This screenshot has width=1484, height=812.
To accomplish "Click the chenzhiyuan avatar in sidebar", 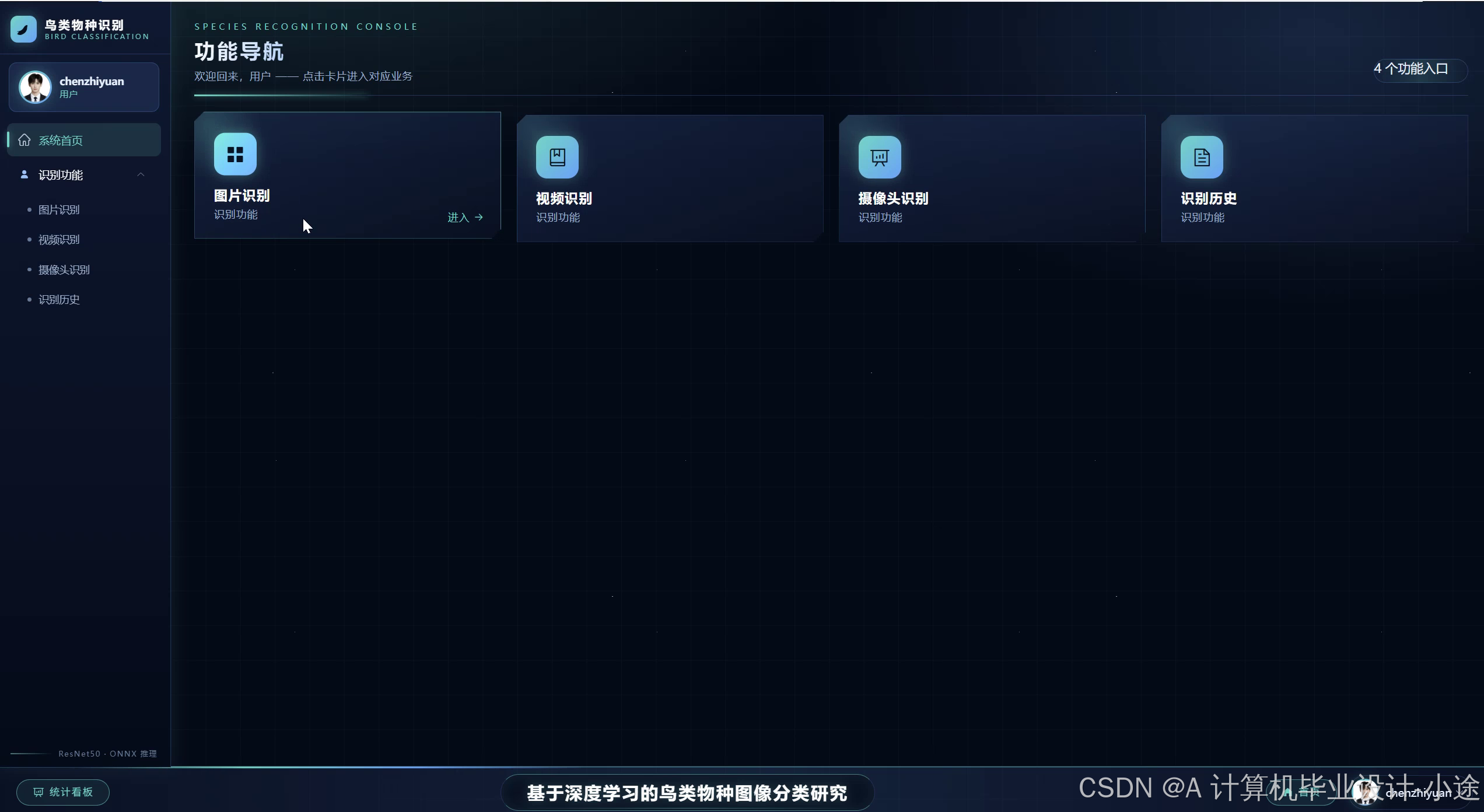I will 35,87.
